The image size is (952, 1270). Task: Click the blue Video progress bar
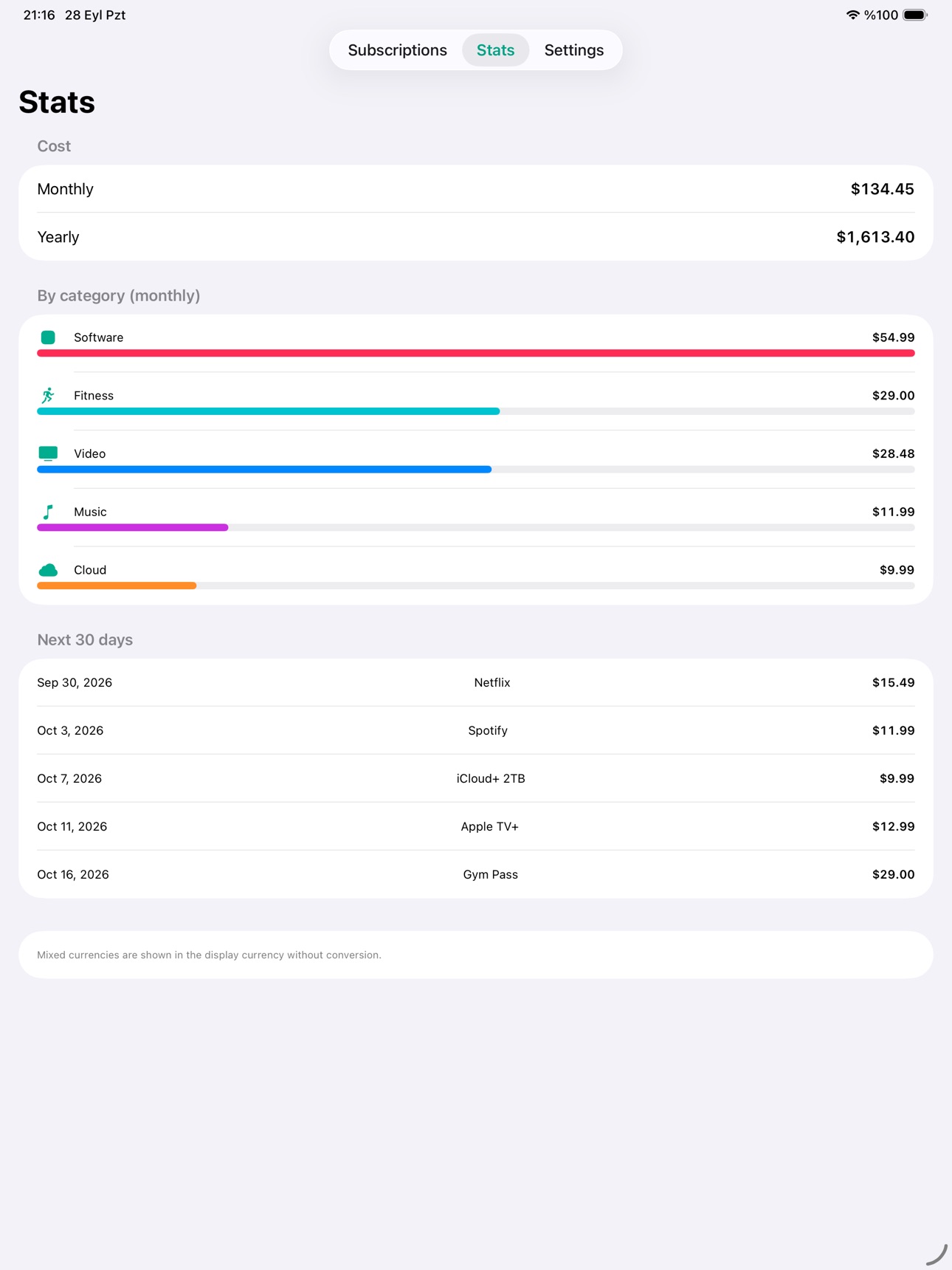(264, 470)
